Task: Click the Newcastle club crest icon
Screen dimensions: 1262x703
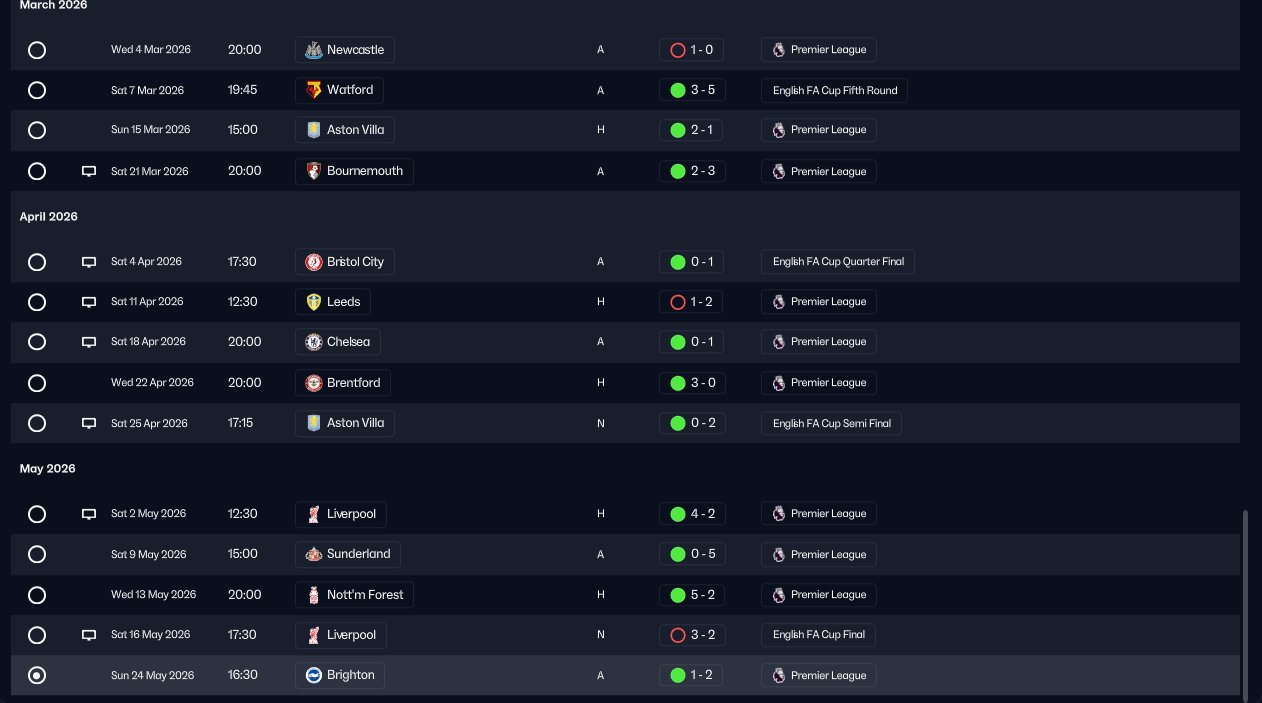Action: pos(313,50)
